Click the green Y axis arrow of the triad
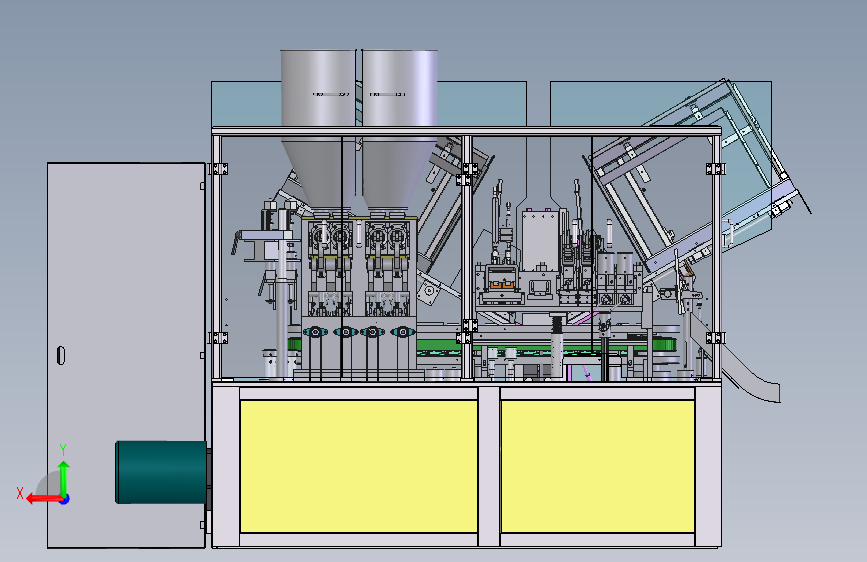 (x=64, y=477)
